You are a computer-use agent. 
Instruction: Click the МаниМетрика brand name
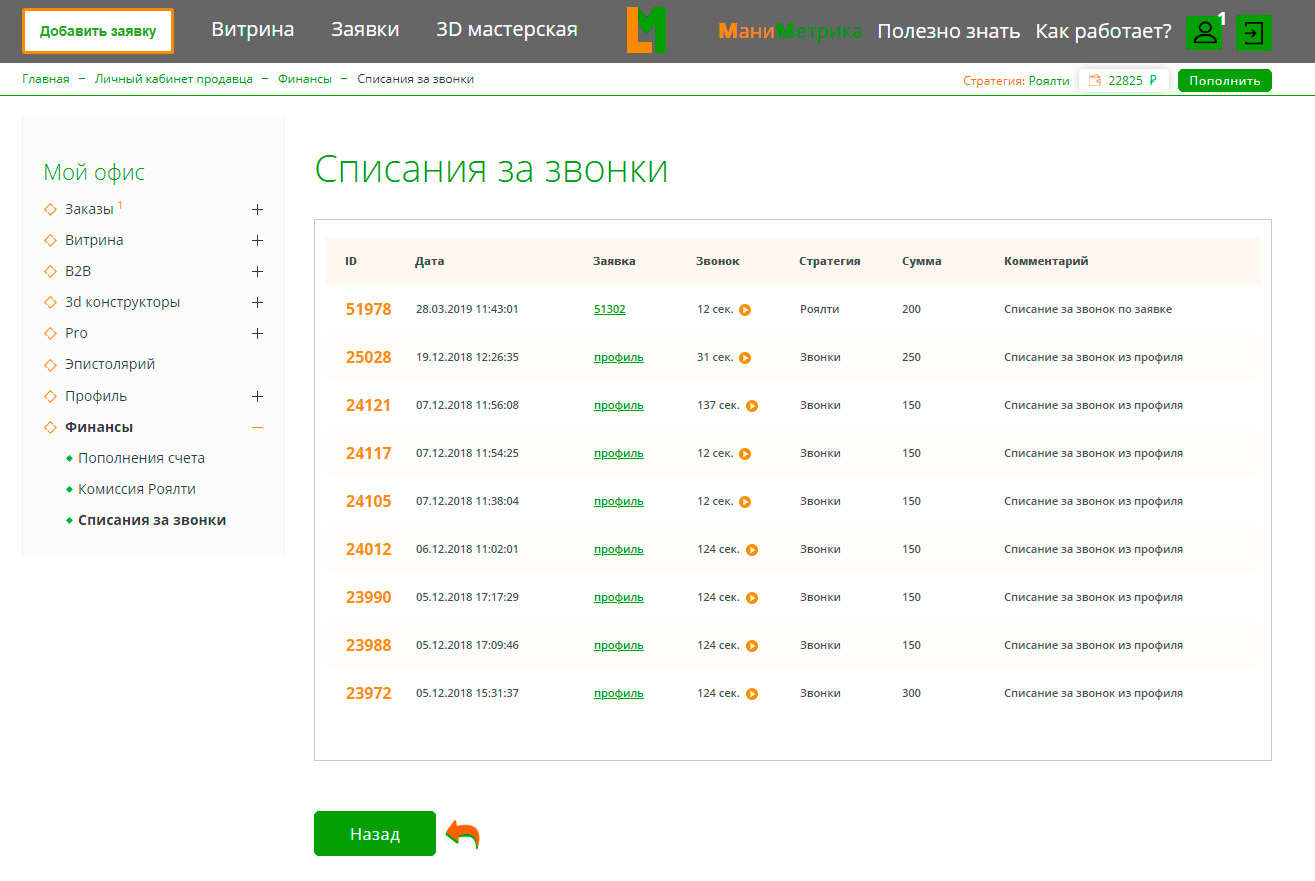[x=790, y=31]
